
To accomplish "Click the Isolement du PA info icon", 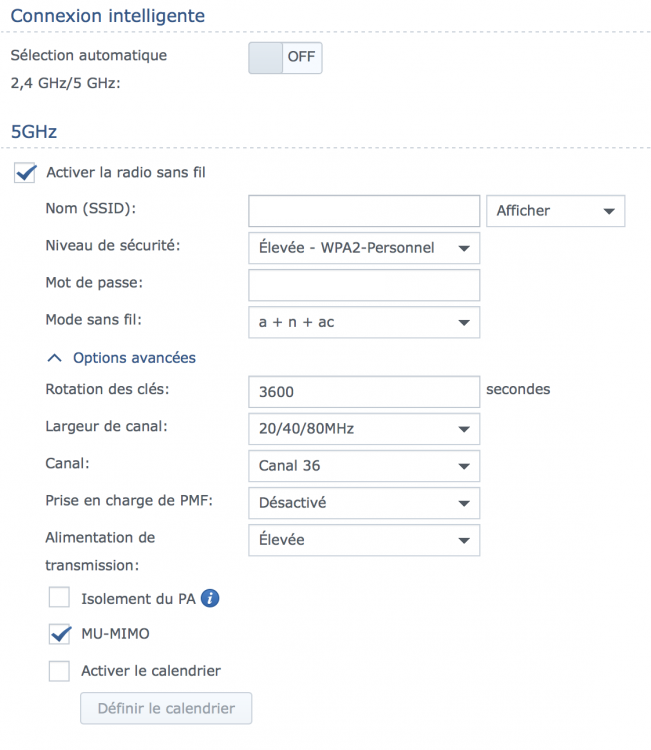I will point(210,598).
